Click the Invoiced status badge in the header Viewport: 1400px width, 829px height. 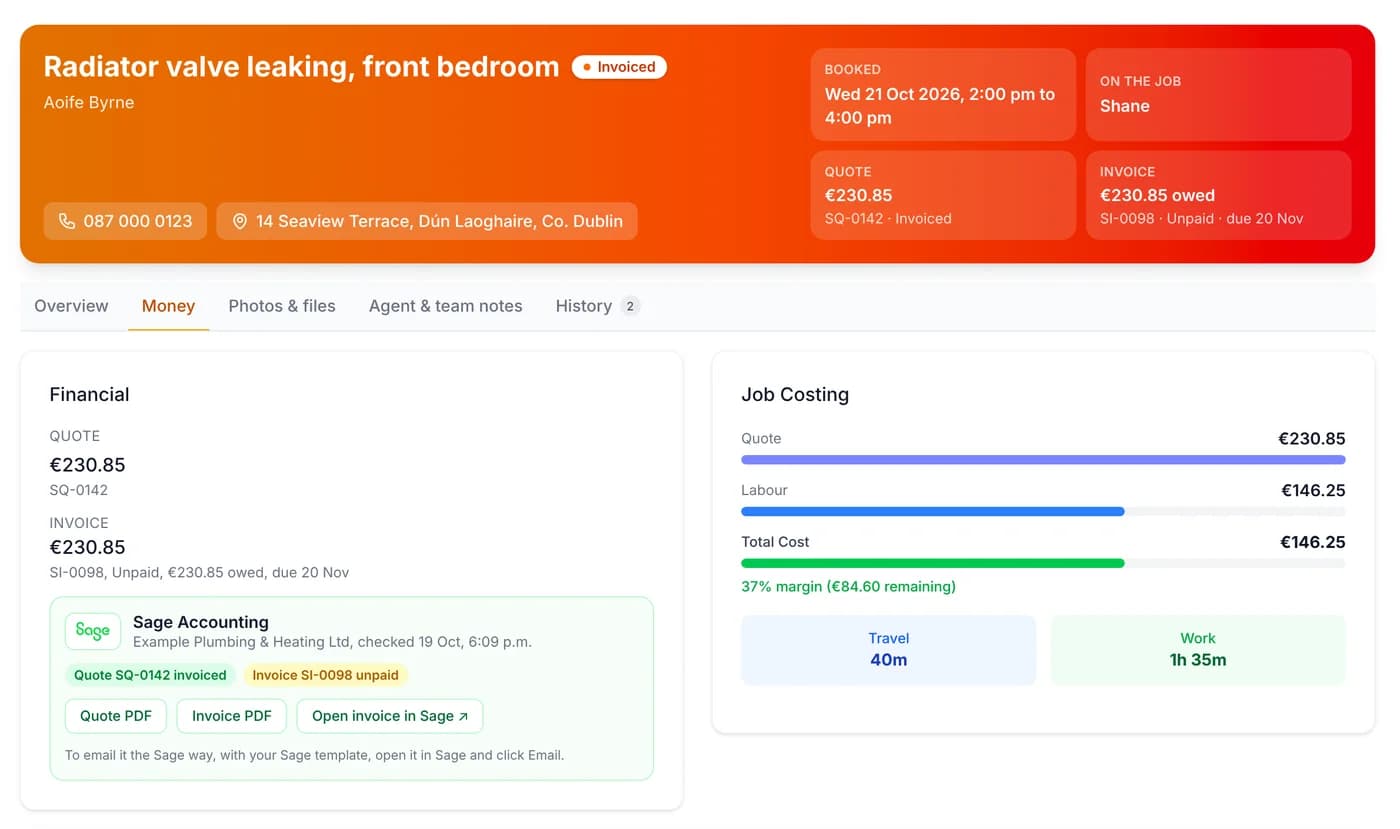619,67
